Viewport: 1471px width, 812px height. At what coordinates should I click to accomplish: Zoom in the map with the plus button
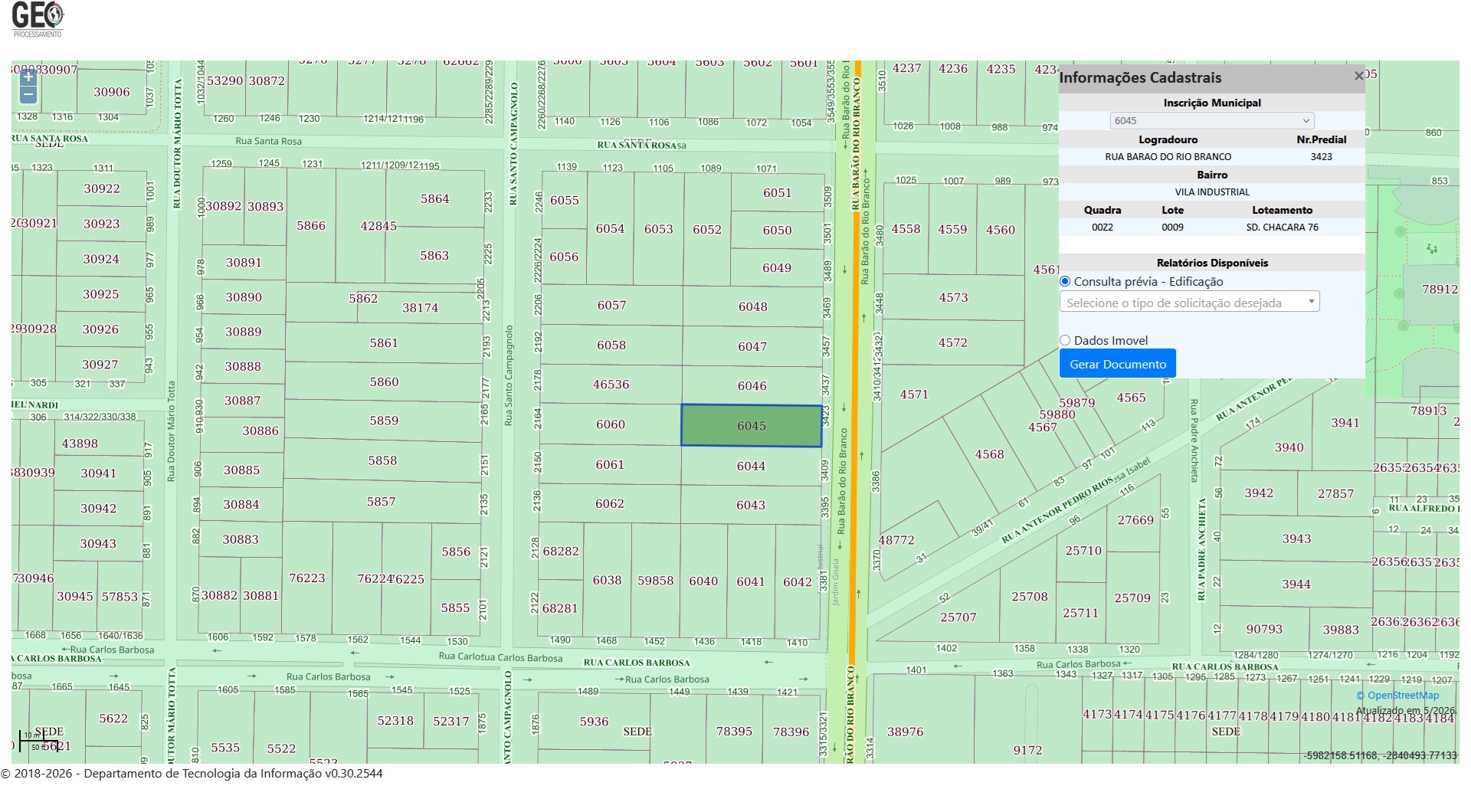(28, 77)
